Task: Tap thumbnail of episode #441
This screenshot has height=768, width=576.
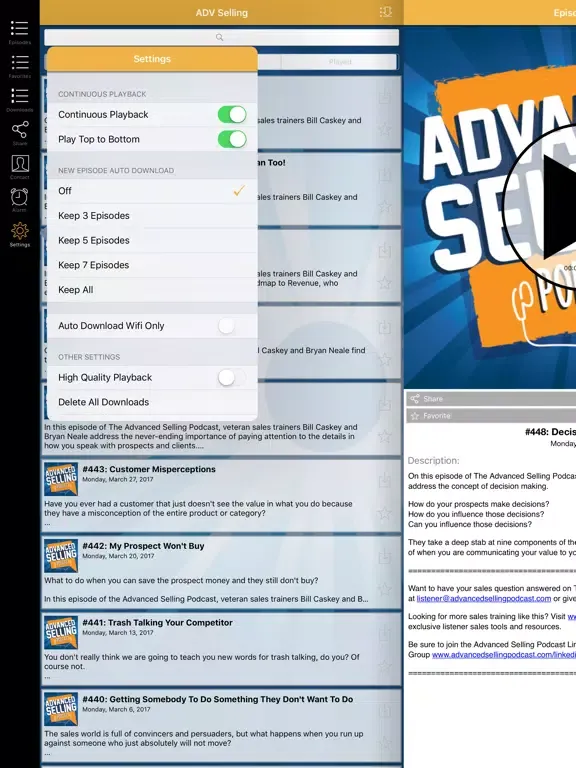Action: (61, 632)
